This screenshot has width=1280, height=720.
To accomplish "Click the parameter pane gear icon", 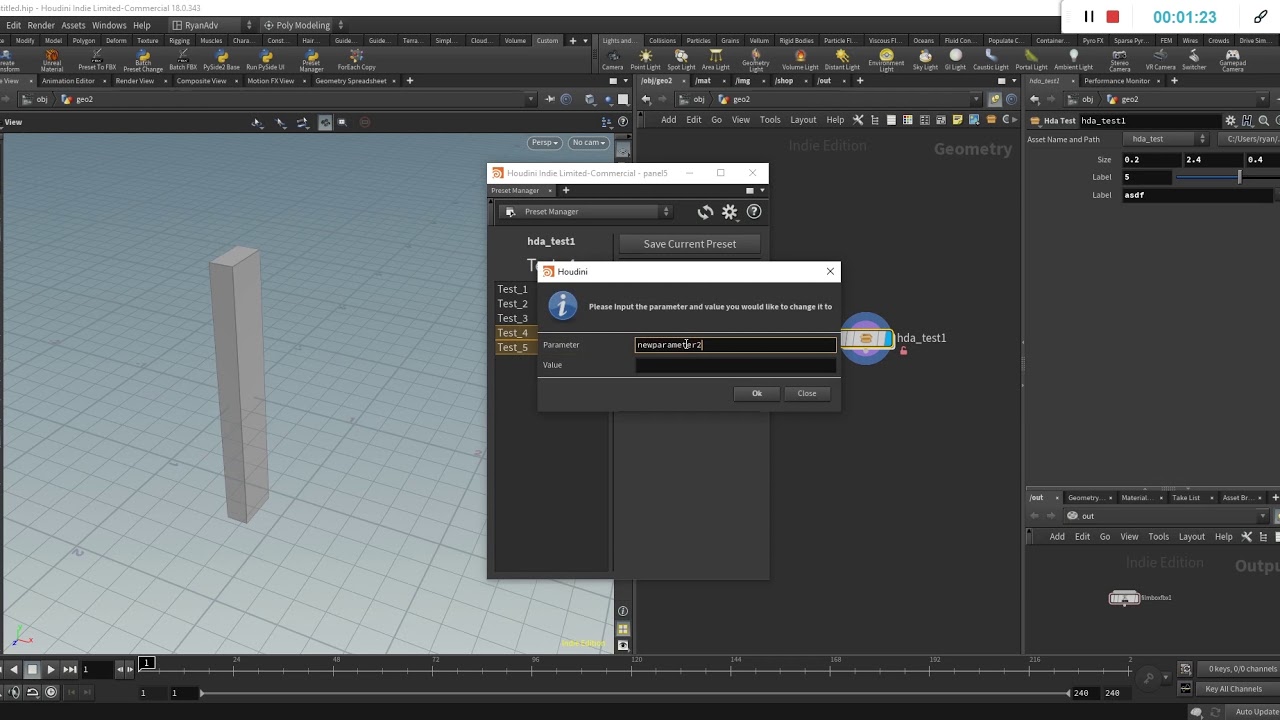I will coord(1231,121).
